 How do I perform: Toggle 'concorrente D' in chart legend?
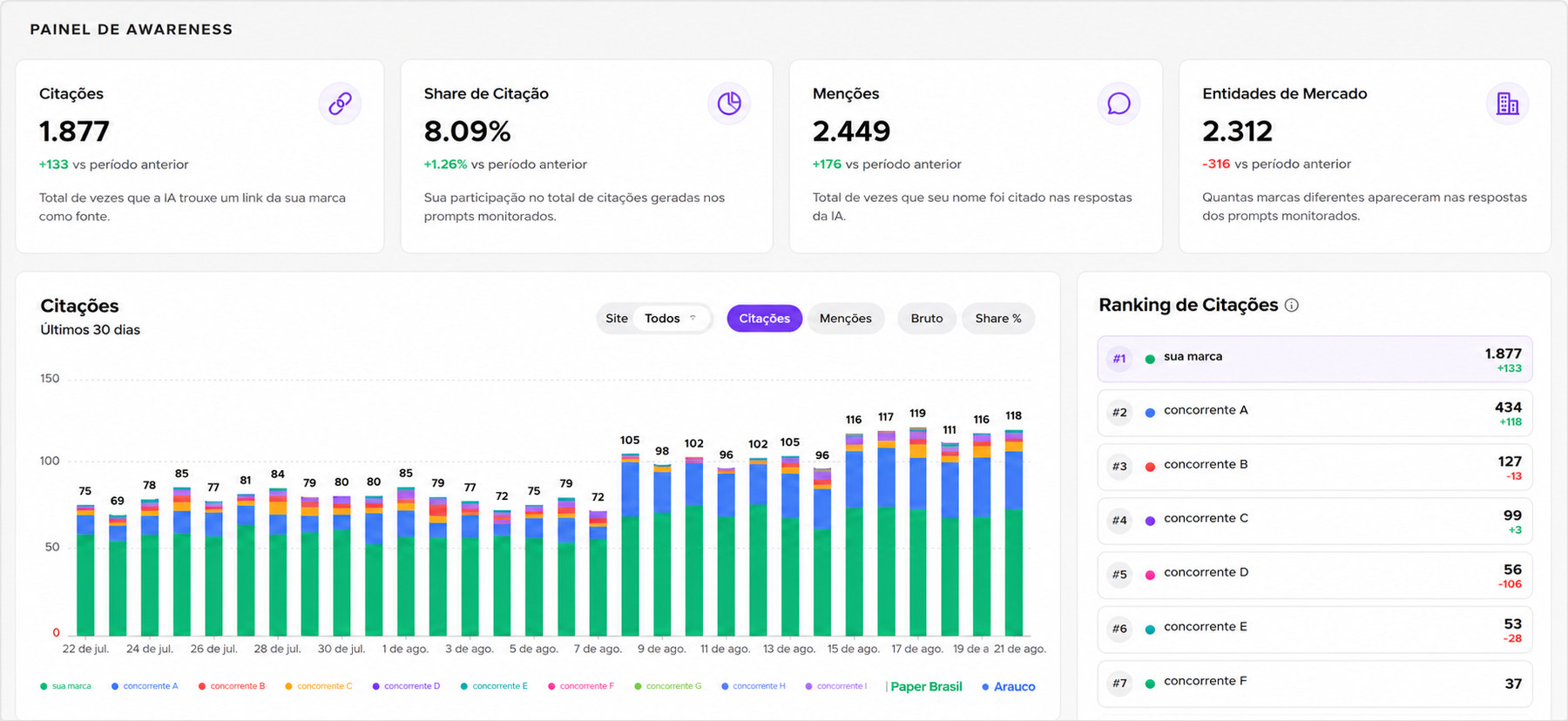tap(406, 686)
